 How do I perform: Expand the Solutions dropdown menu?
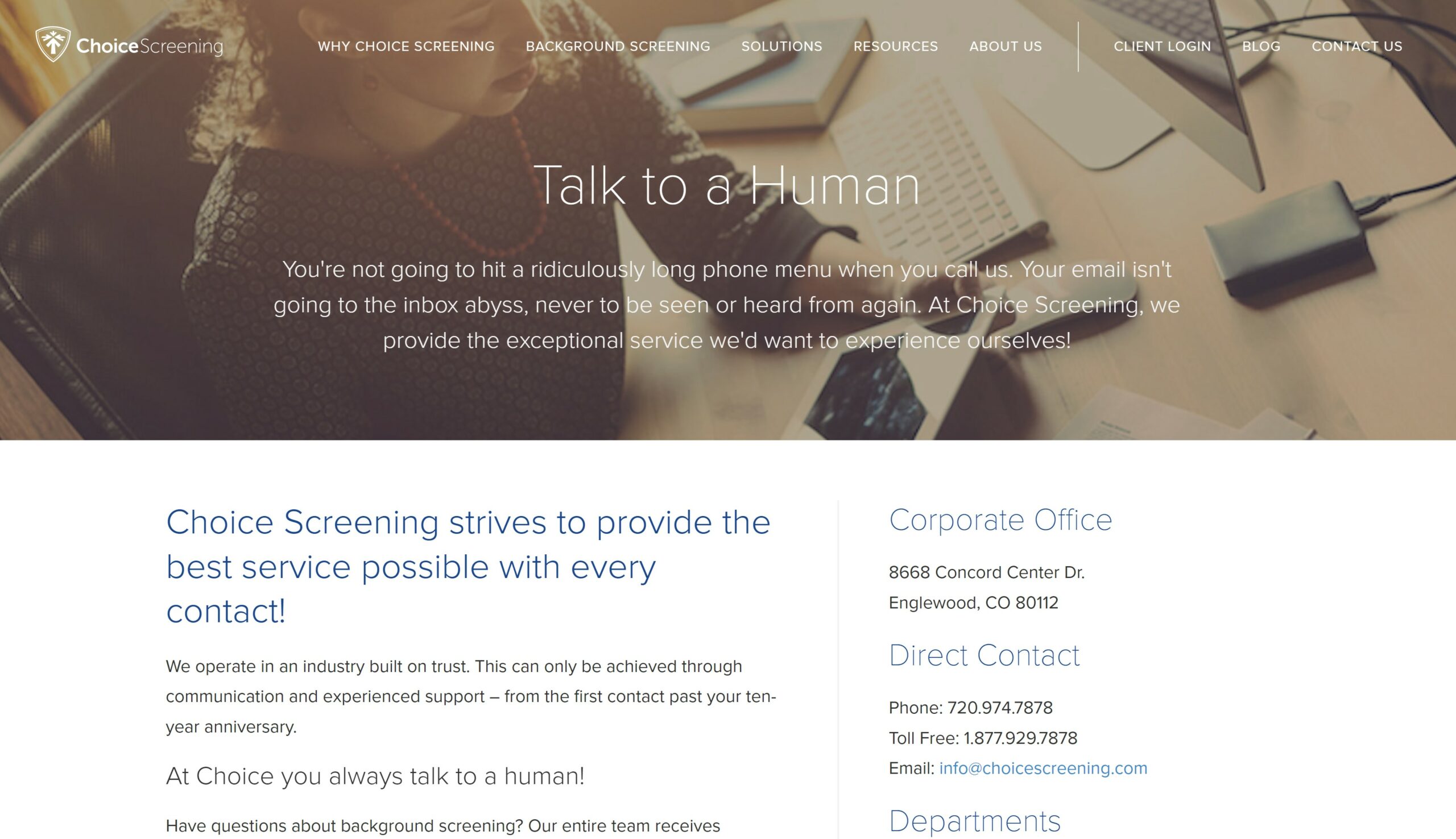(x=781, y=46)
